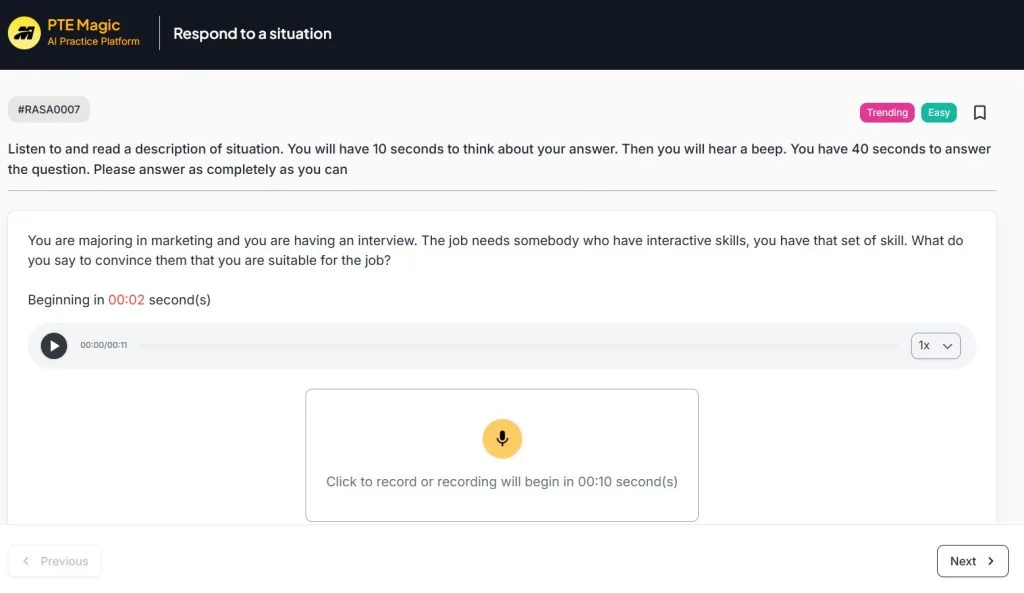Image resolution: width=1024 pixels, height=593 pixels.
Task: Start recording with the microphone icon
Action: tap(502, 438)
